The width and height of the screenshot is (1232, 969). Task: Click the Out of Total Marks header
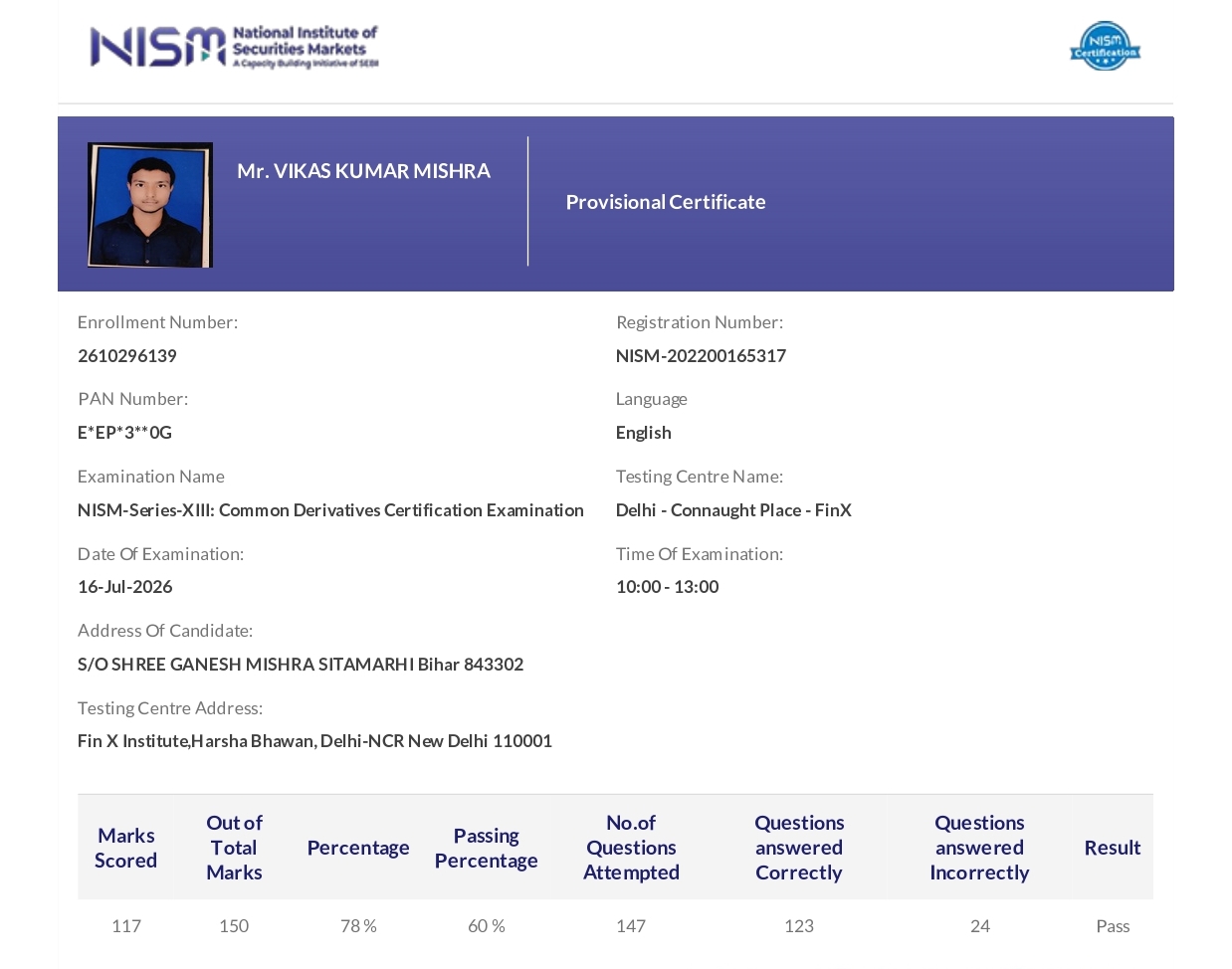click(x=234, y=848)
